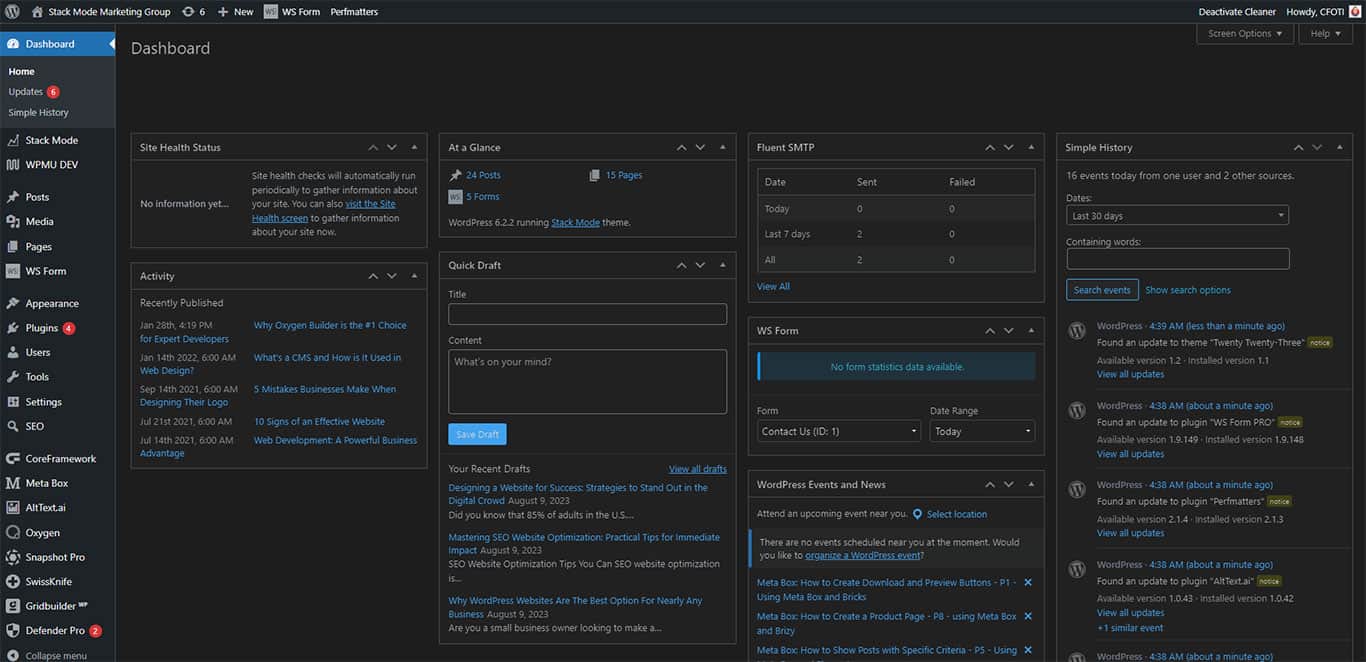Select the Meta Box sidebar icon

[46, 482]
